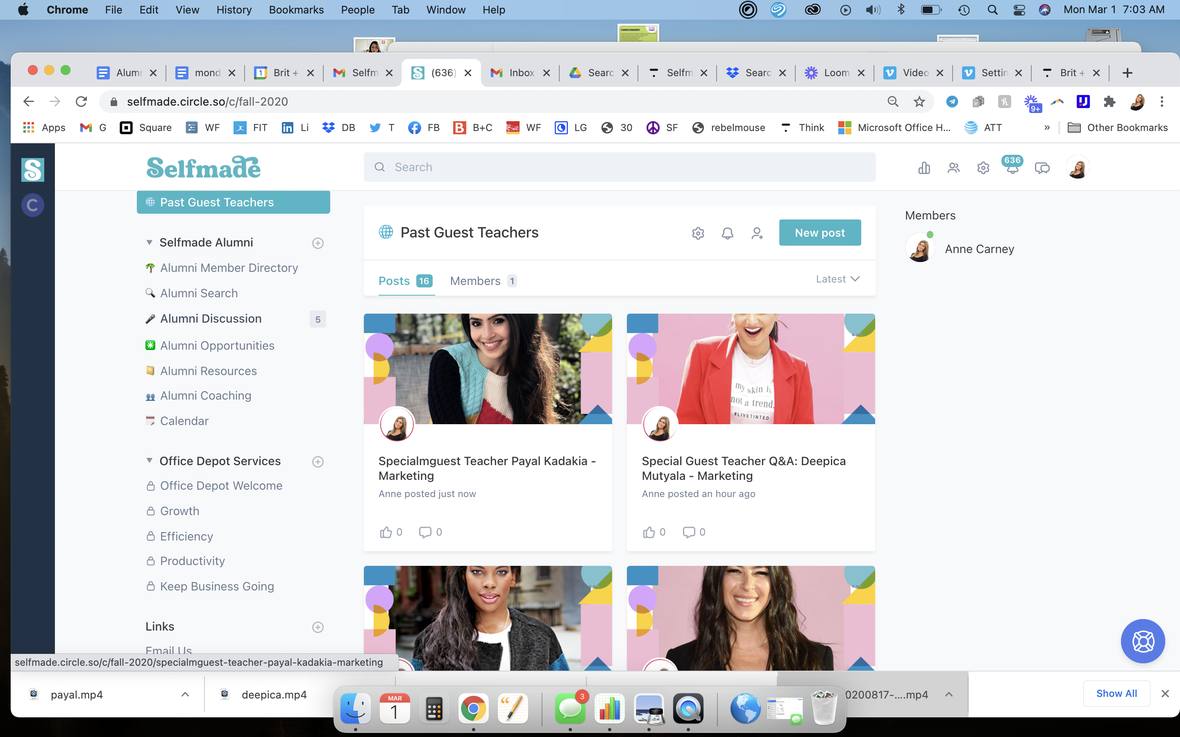Click the Selfmade logo
Screen dimensions: 1180x737
pos(203,167)
